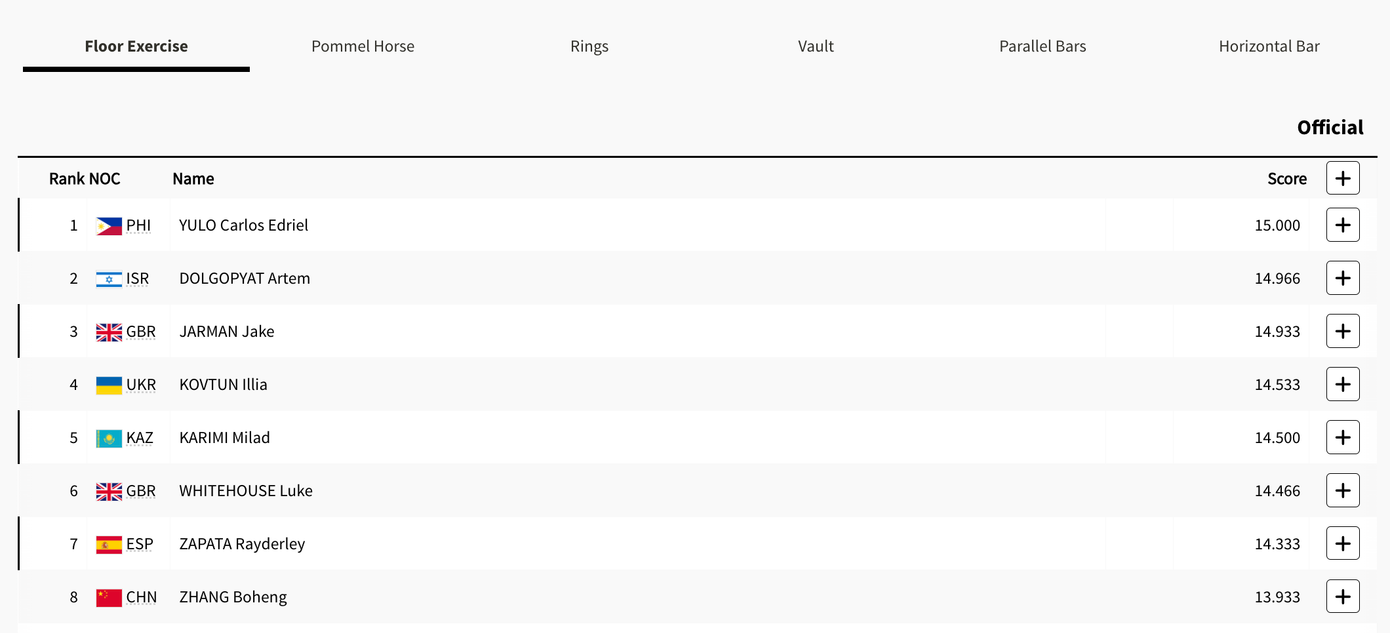The width and height of the screenshot is (1390, 633).
Task: Select the Parallel Bars tab
Action: pyautogui.click(x=1042, y=46)
